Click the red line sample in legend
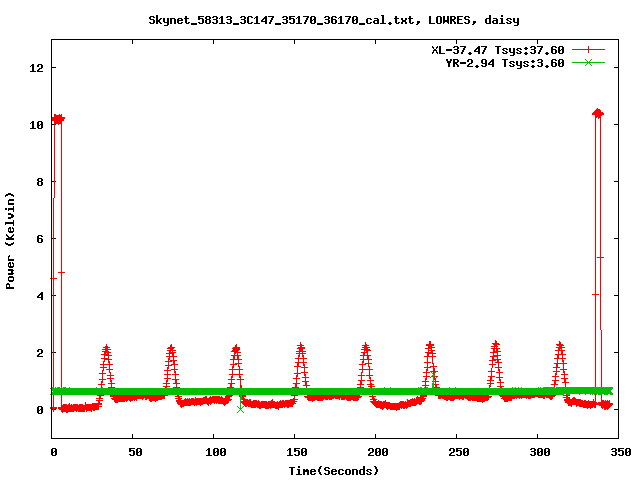Screen dimensions: 640x480 pos(588,50)
